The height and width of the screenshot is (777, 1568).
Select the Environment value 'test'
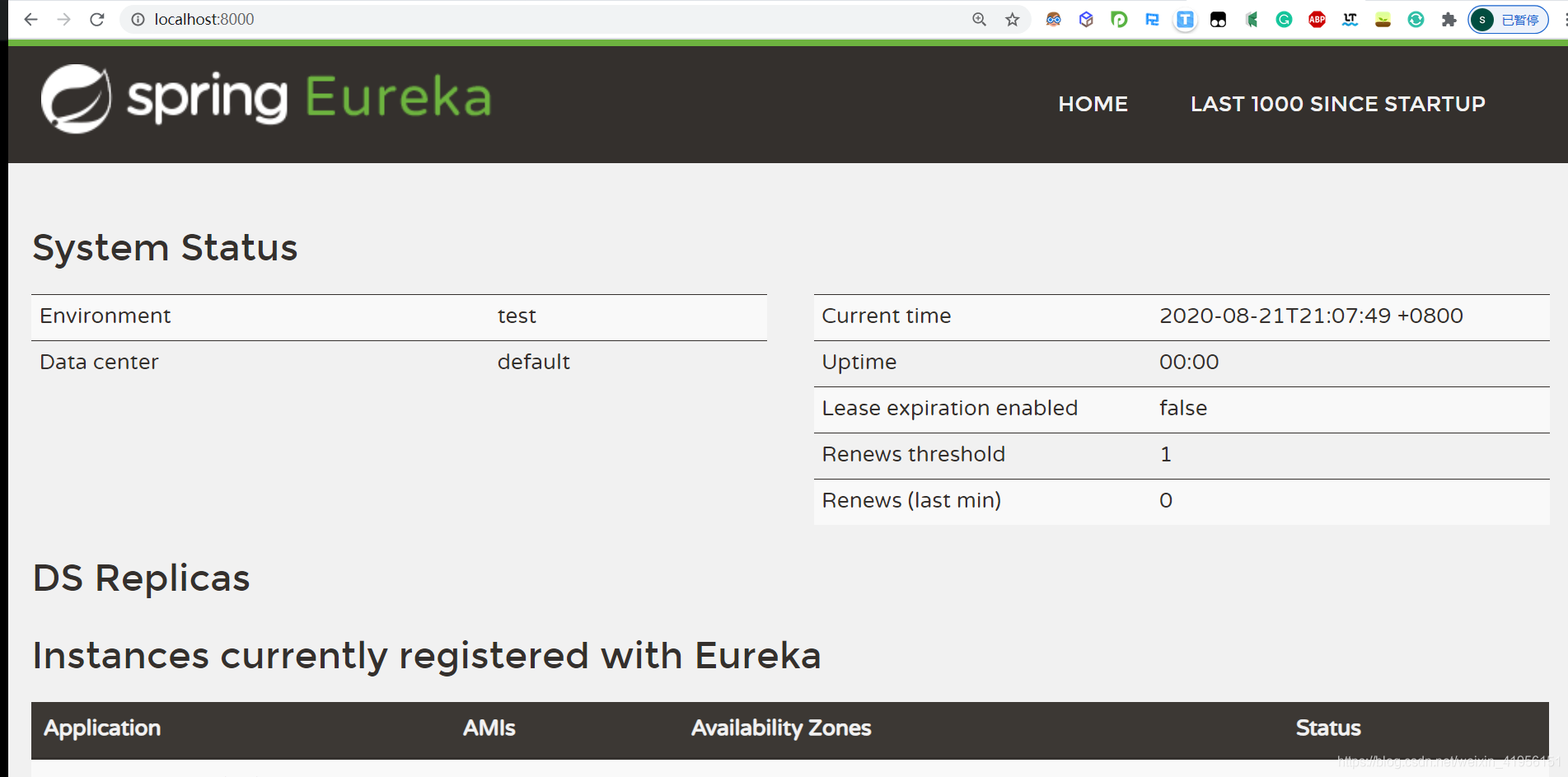[x=517, y=316]
